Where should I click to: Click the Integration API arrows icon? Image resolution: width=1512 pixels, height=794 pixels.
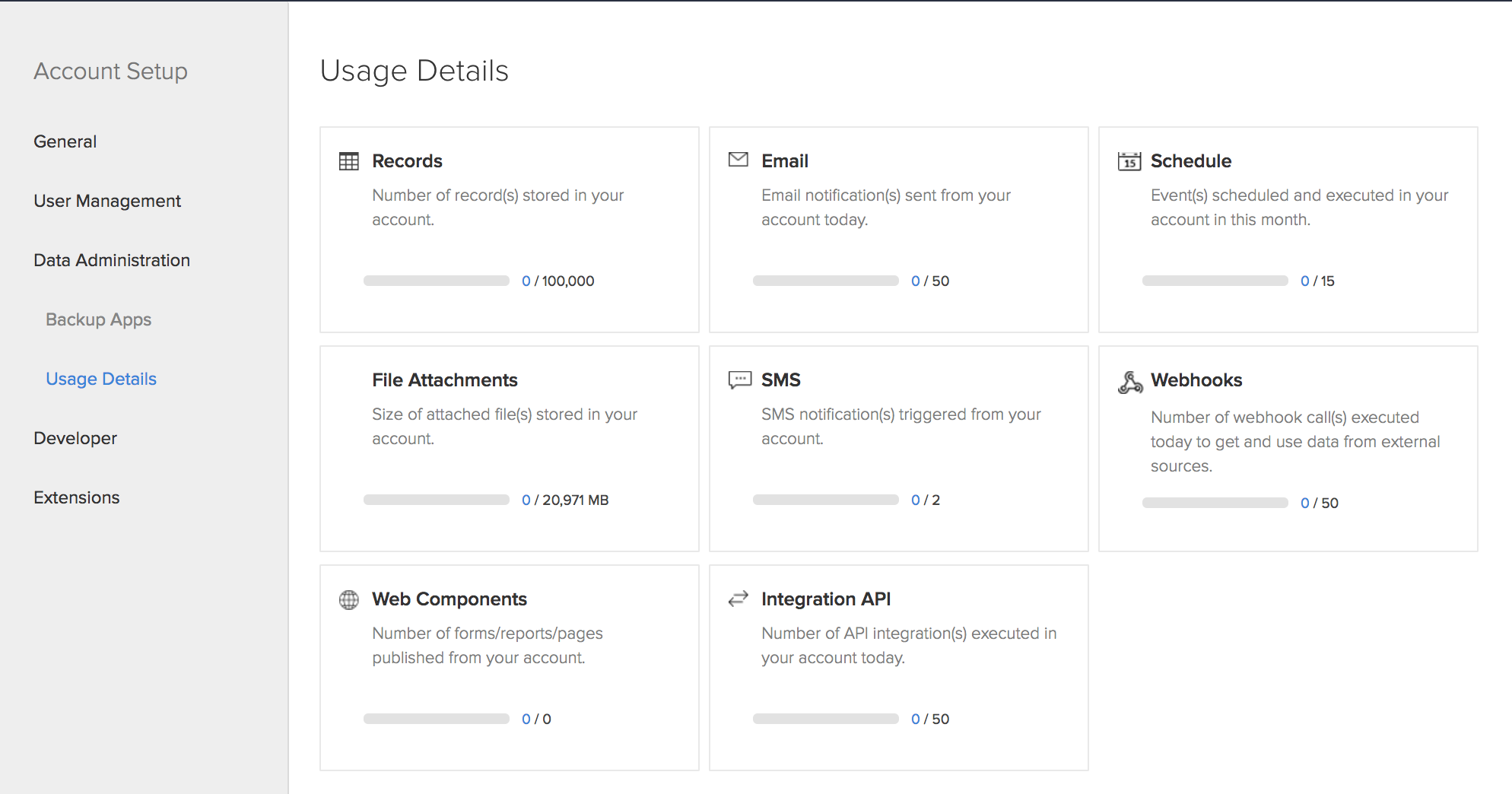pyautogui.click(x=738, y=599)
